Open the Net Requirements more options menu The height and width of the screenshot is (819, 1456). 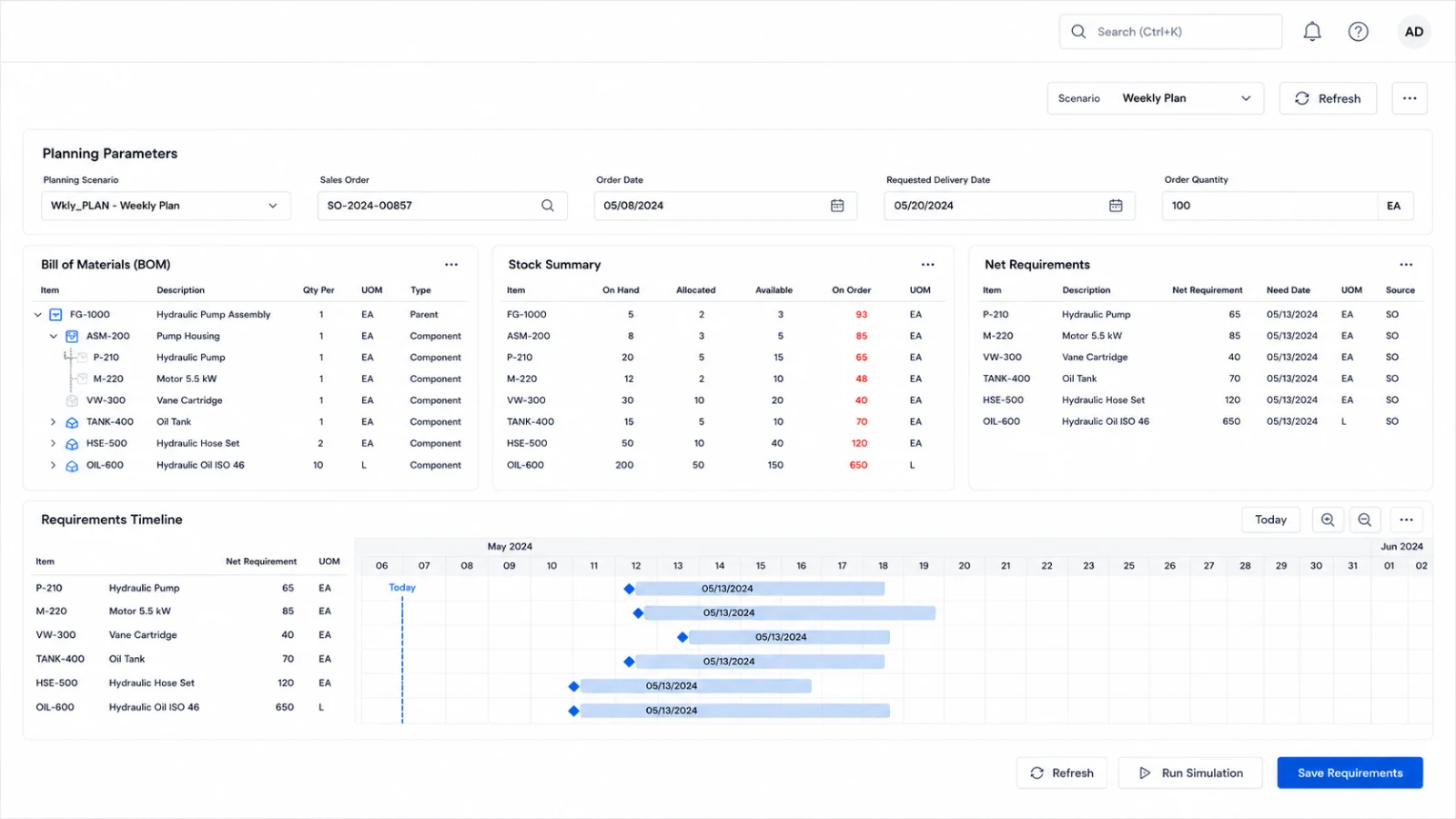[1406, 265]
